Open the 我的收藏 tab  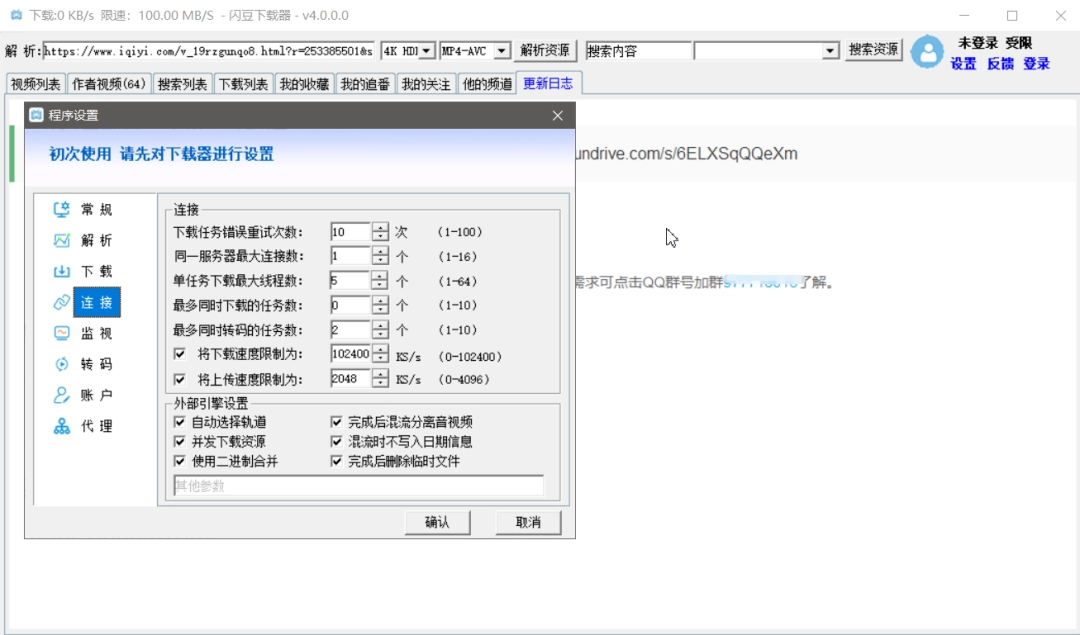304,84
